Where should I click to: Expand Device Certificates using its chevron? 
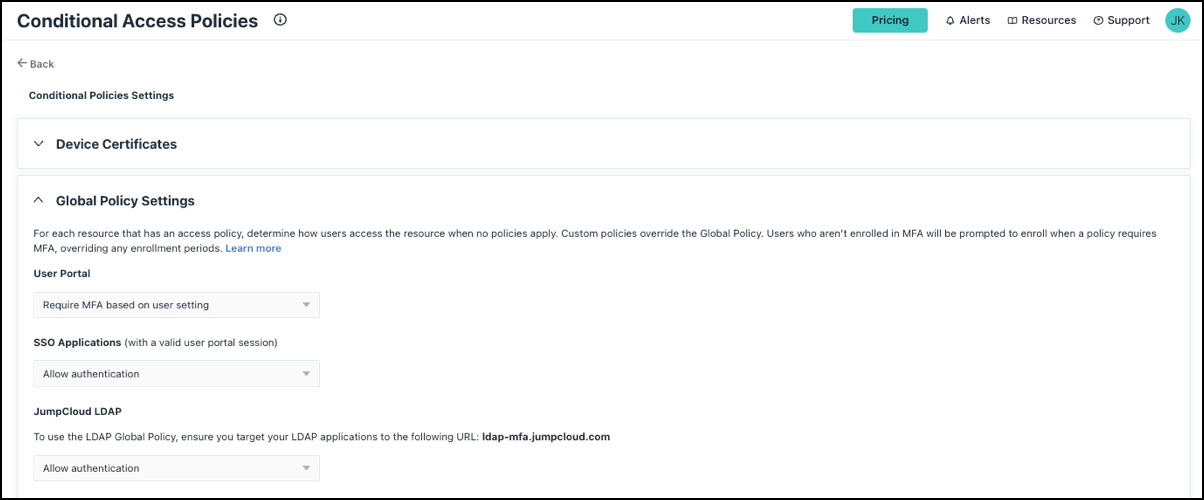39,144
